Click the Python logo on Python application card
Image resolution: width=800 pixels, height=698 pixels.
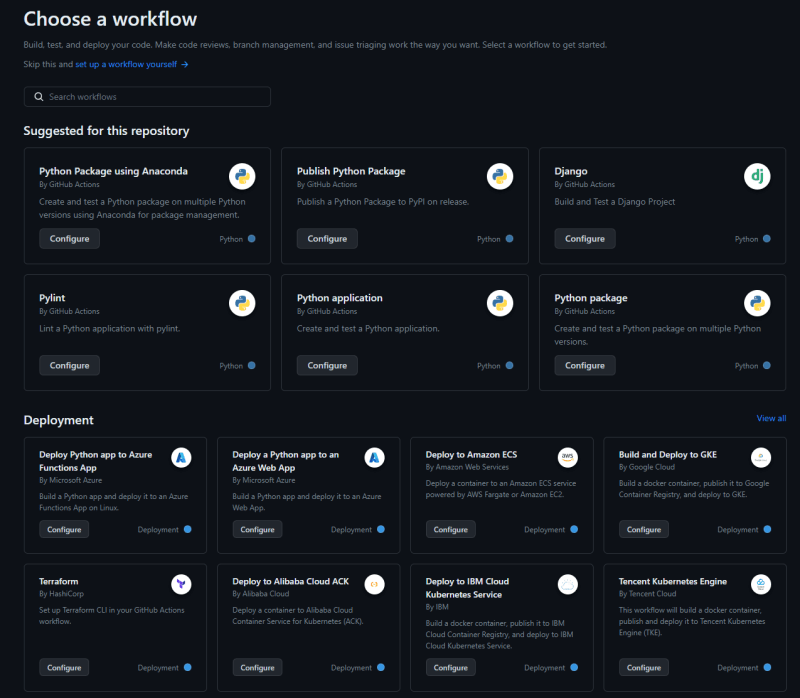coord(500,303)
